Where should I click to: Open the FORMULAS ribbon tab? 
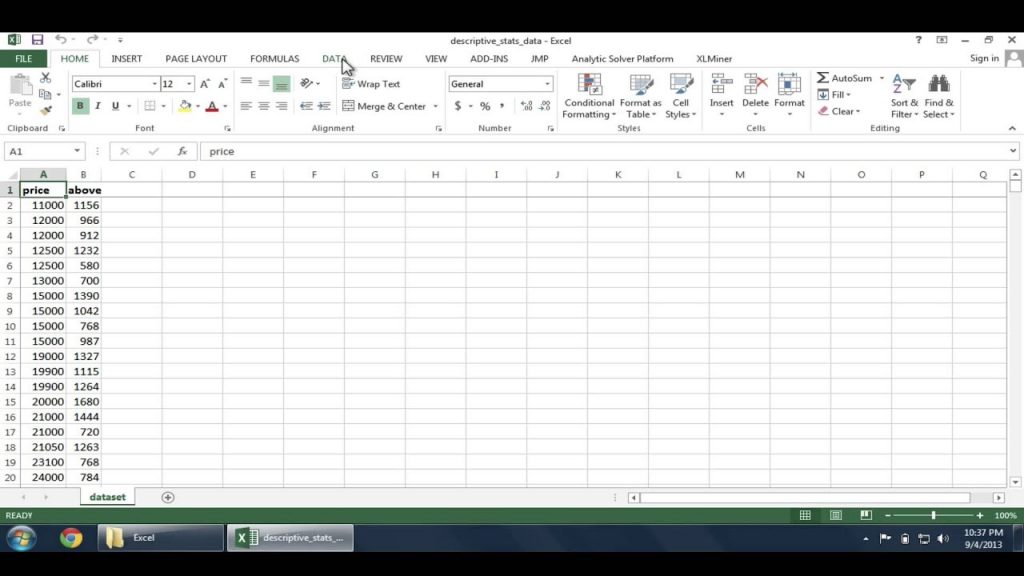[274, 58]
